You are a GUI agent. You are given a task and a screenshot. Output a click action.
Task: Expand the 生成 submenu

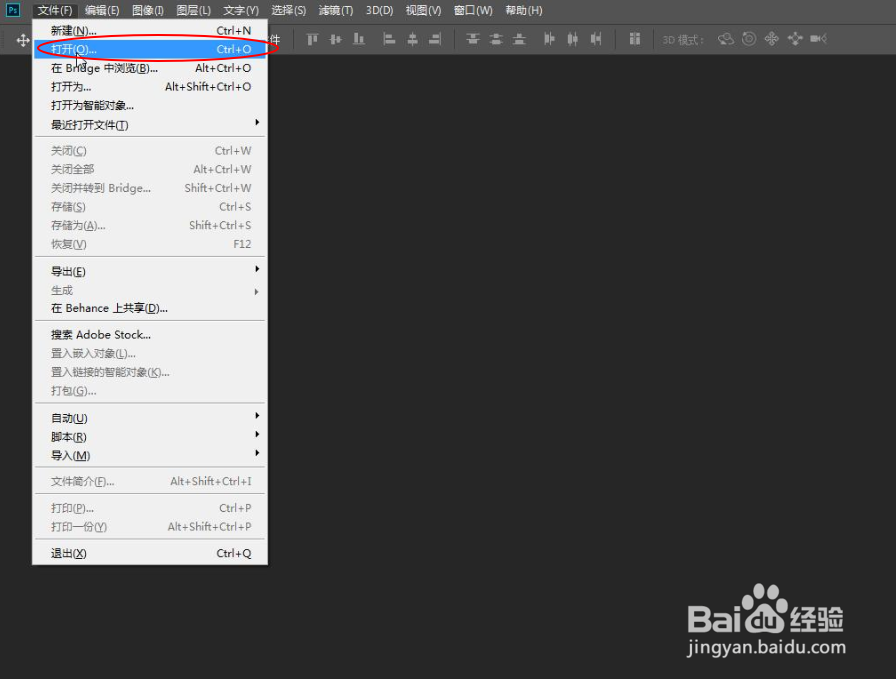coord(150,290)
